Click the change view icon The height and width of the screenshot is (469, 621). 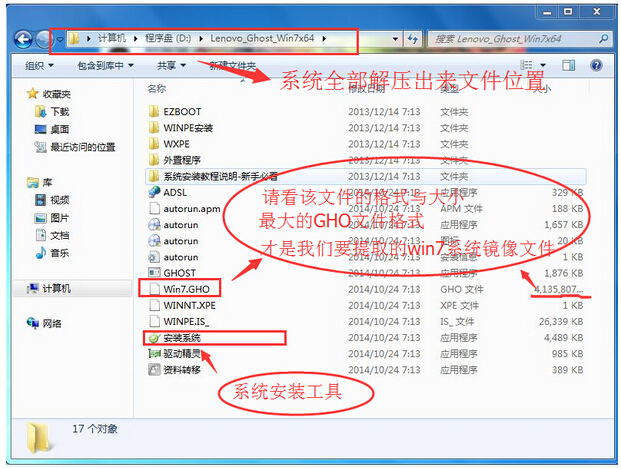526,65
